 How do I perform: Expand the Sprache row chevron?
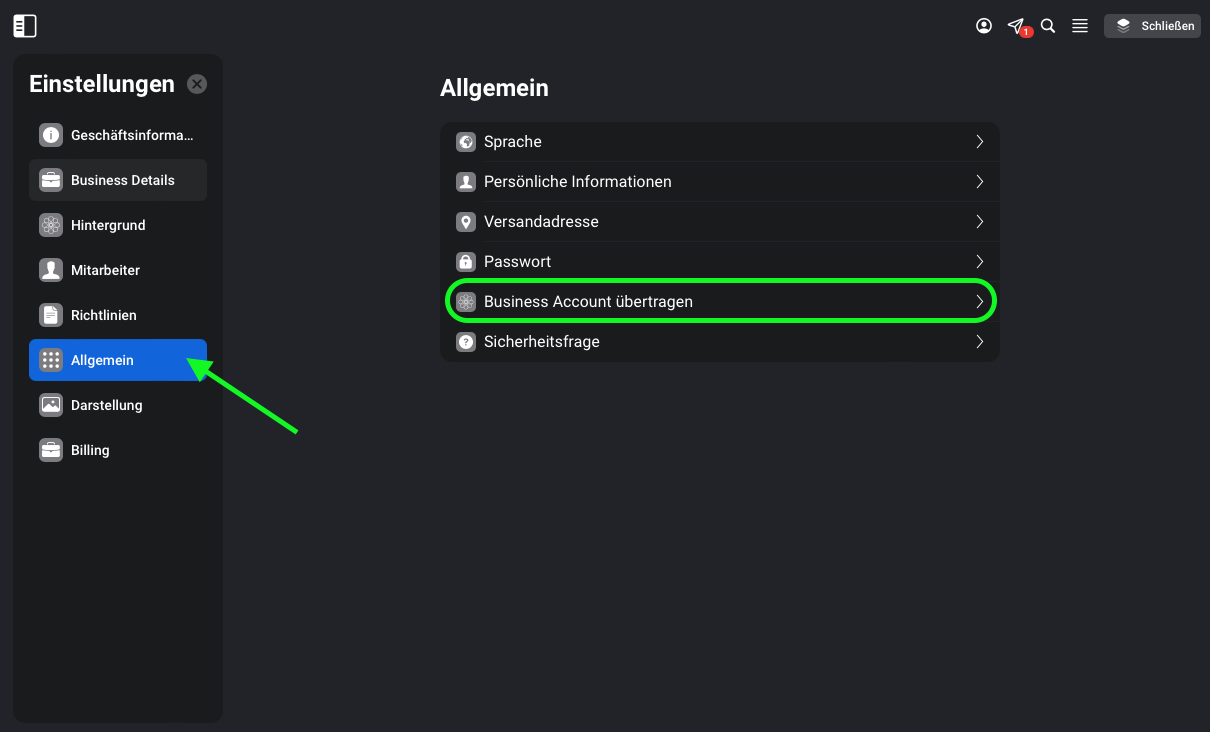(980, 142)
